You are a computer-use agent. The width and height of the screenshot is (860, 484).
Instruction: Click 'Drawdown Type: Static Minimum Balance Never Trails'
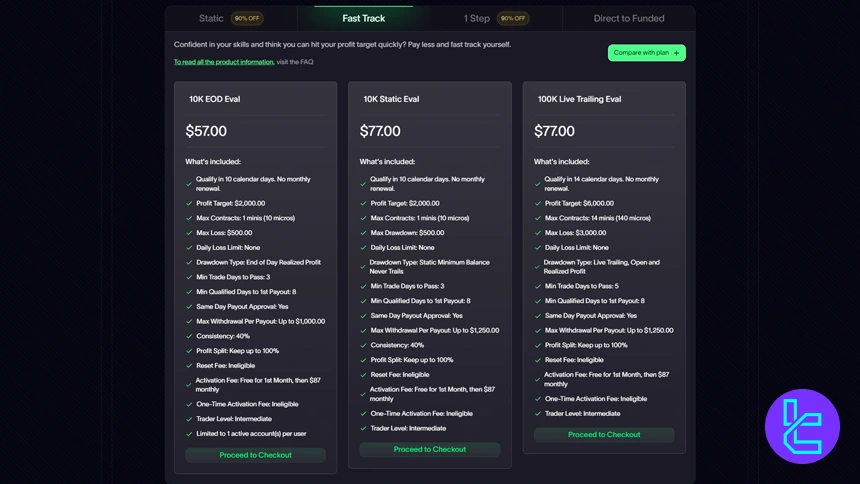coord(429,267)
